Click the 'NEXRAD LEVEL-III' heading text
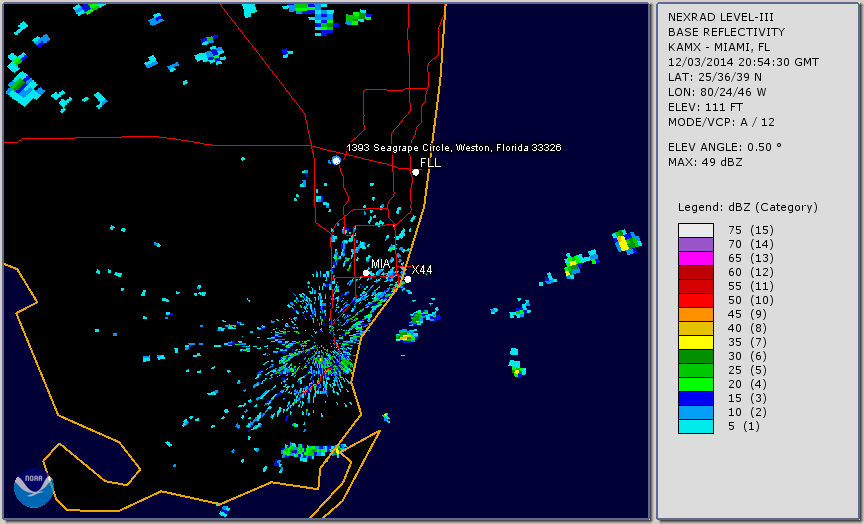Viewport: 864px width, 524px height. pos(721,18)
